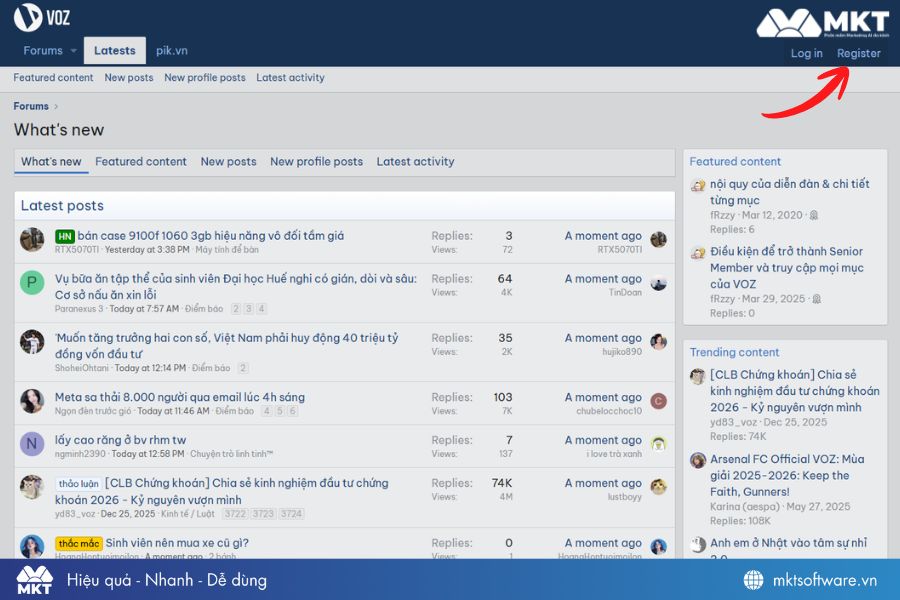Select the What's new tab
Viewport: 900px width, 600px height.
51,161
